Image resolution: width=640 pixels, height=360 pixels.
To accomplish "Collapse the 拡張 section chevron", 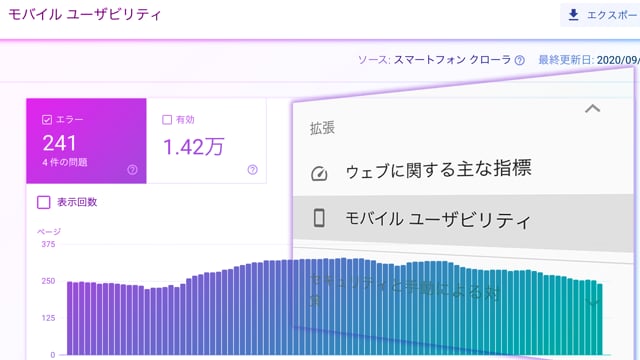I will click(x=592, y=109).
